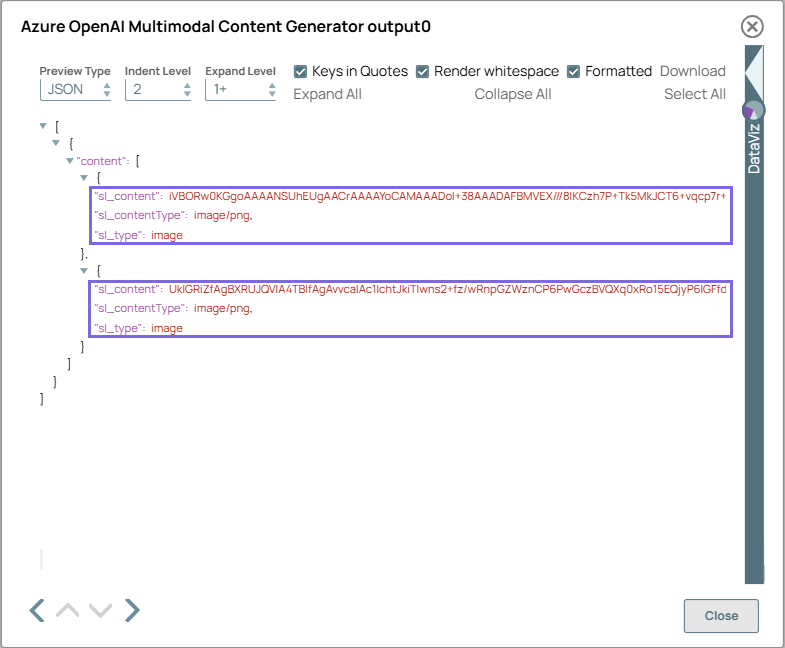This screenshot has width=785, height=648.
Task: Click Expand All
Action: [327, 94]
